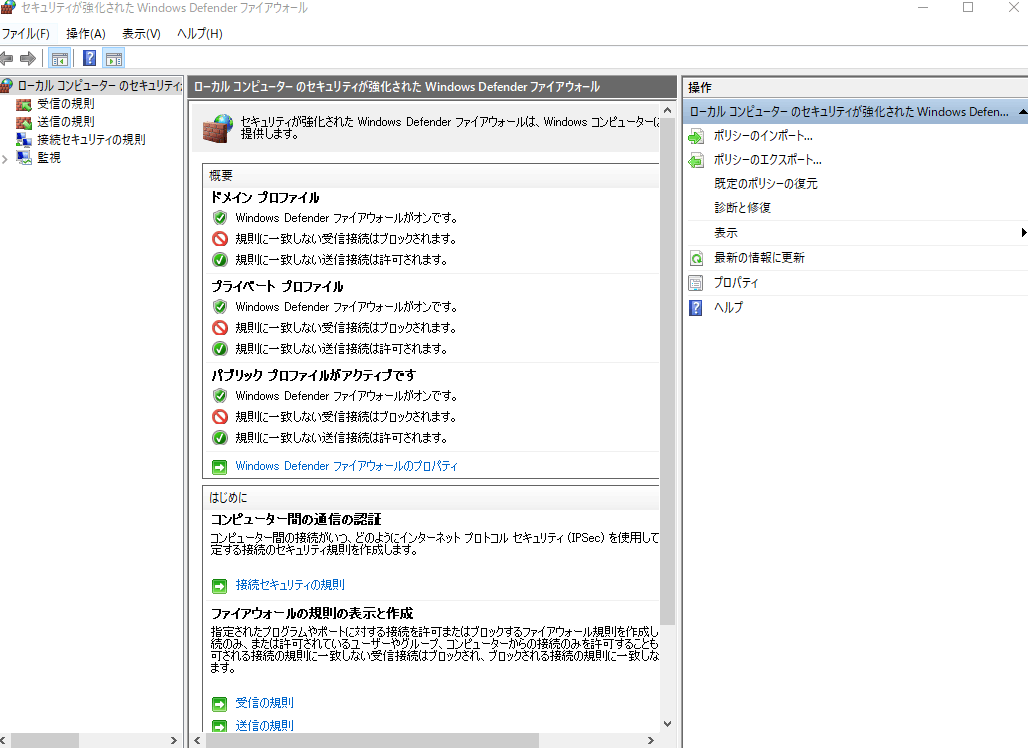This screenshot has width=1028, height=748.
Task: Click the help icon beside ヘルプ action
Action: (696, 307)
